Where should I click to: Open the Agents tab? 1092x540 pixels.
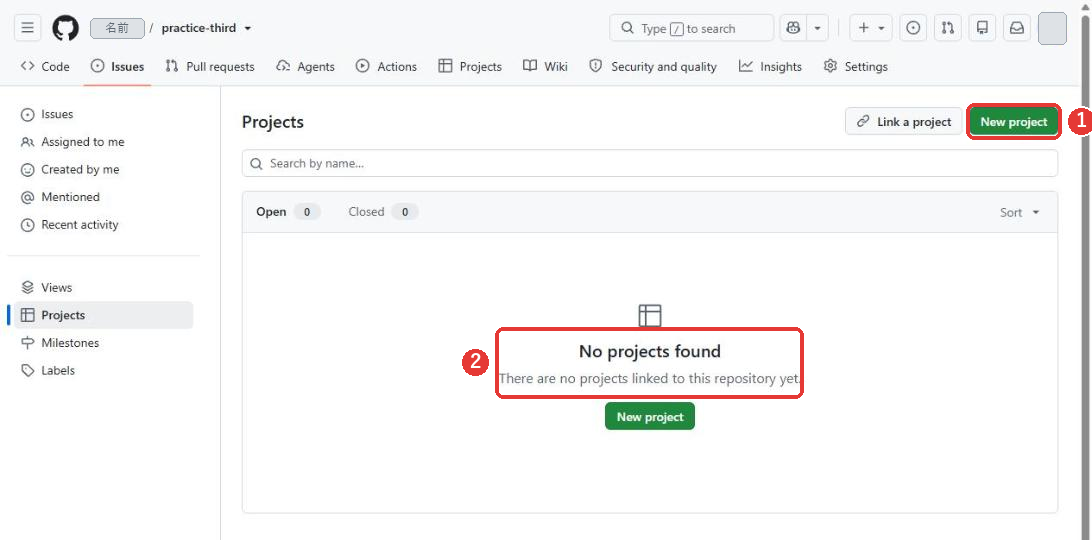306,67
